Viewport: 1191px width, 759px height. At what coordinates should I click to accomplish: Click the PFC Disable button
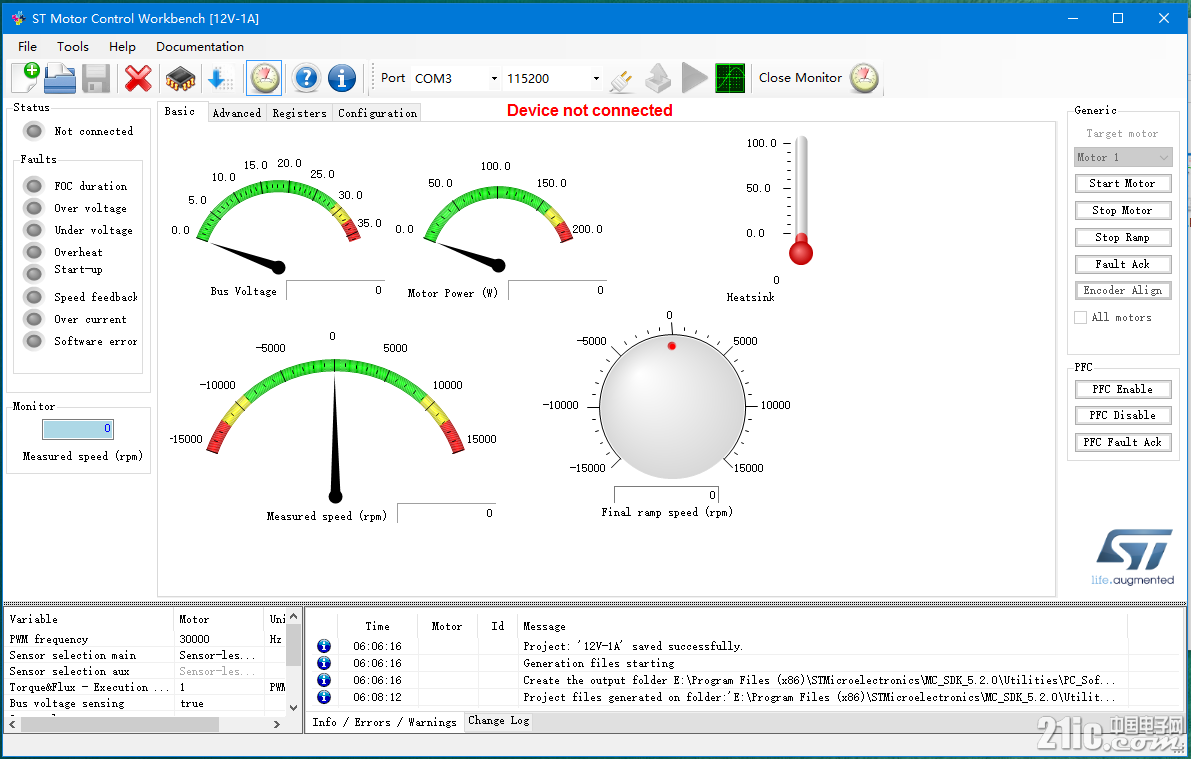tap(1123, 415)
